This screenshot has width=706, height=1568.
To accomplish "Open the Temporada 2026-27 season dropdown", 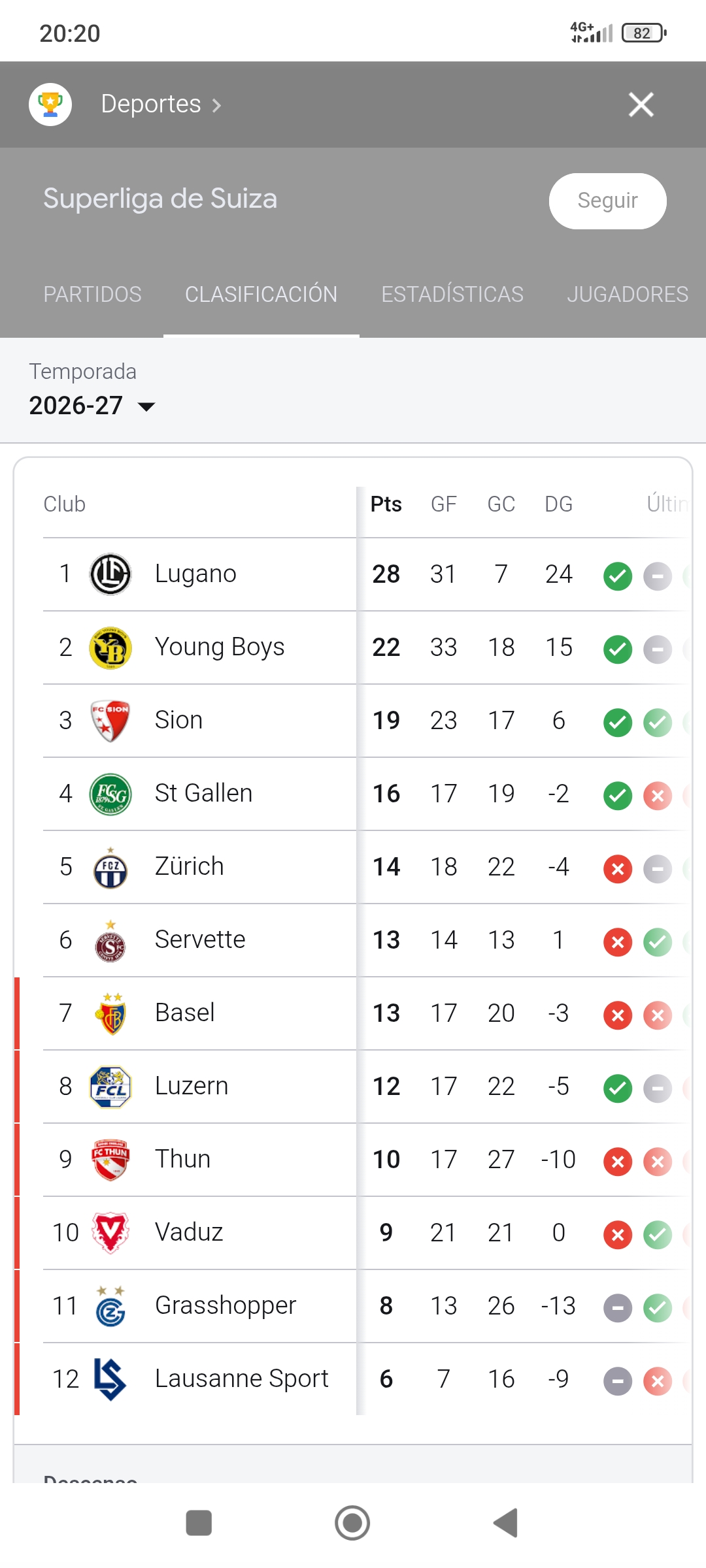I will [x=92, y=406].
